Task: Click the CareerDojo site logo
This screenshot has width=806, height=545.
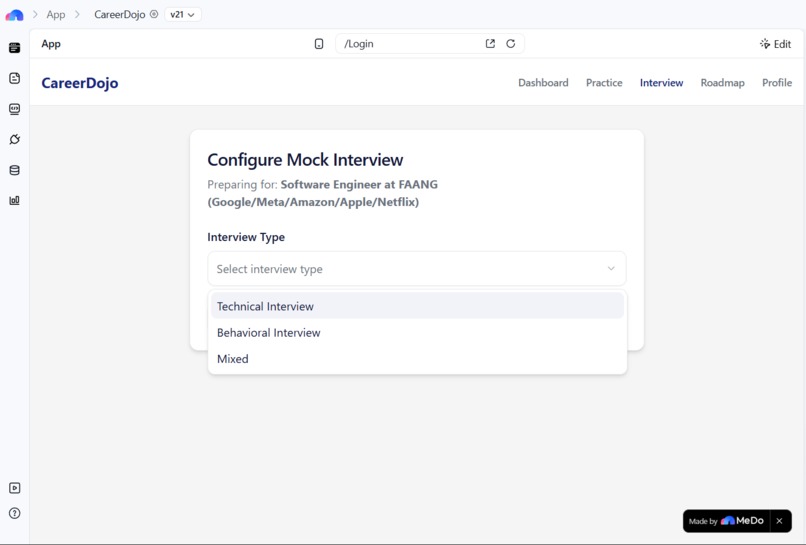Action: (x=80, y=83)
